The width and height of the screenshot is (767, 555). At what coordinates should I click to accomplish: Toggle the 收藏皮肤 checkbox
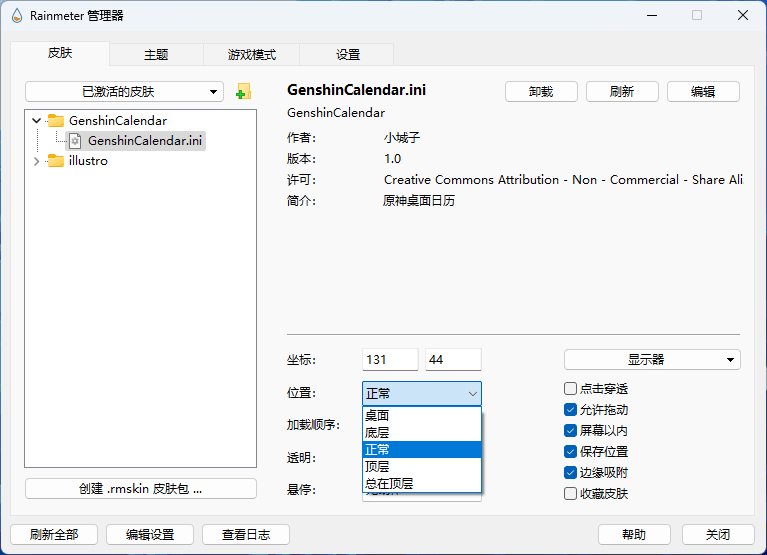(570, 494)
